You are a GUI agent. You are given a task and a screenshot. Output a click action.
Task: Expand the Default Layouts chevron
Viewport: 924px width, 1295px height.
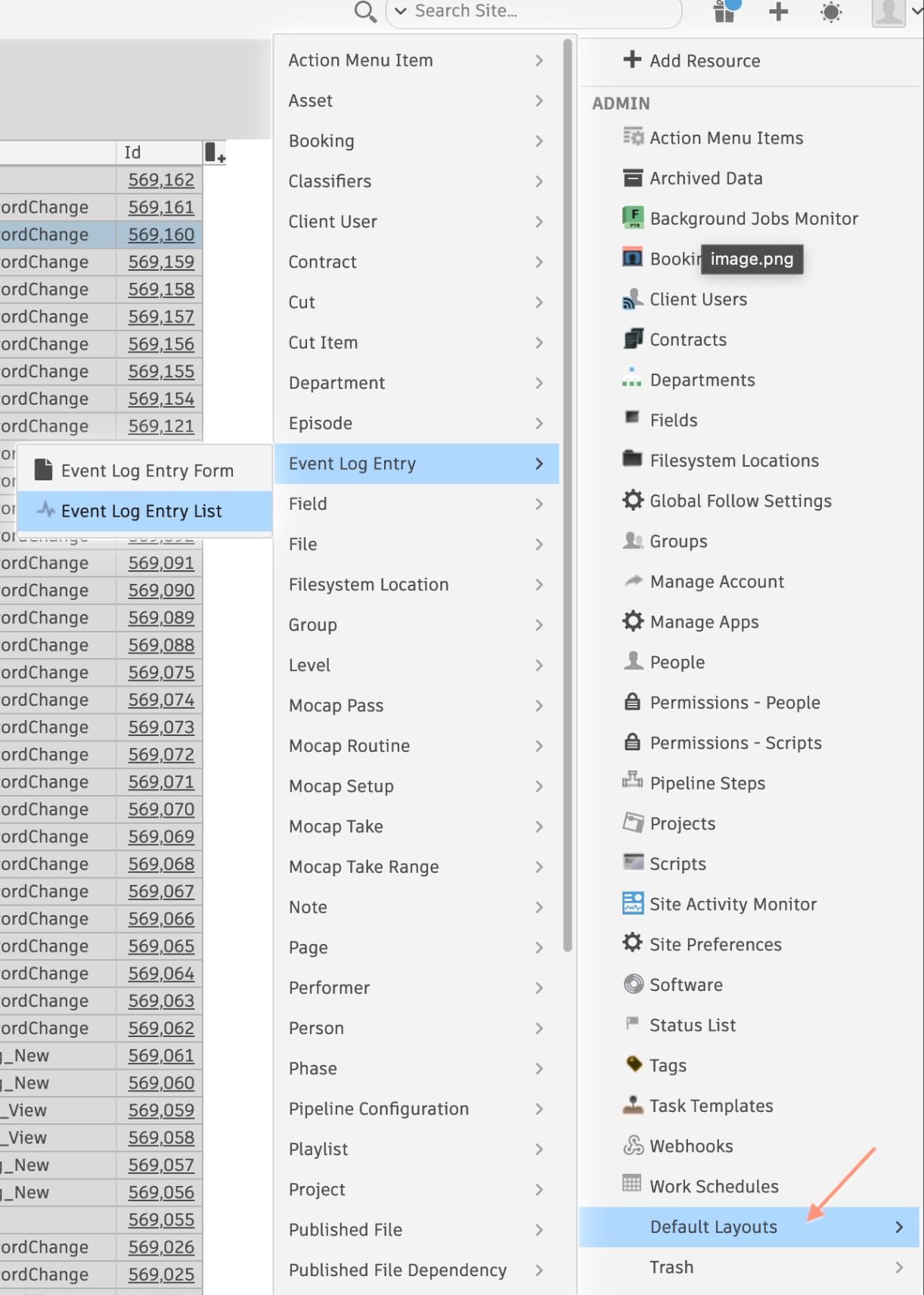(899, 1227)
